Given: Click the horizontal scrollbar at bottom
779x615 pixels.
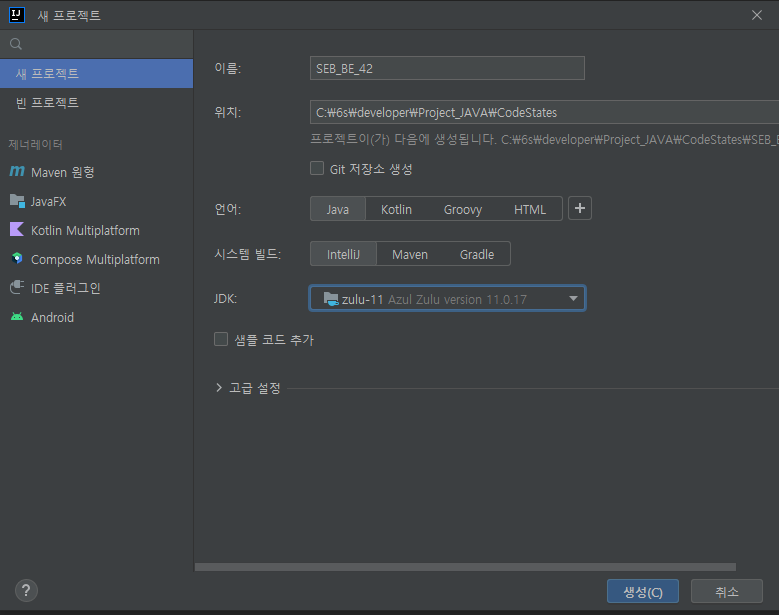Looking at the screenshot, I should click(465, 567).
